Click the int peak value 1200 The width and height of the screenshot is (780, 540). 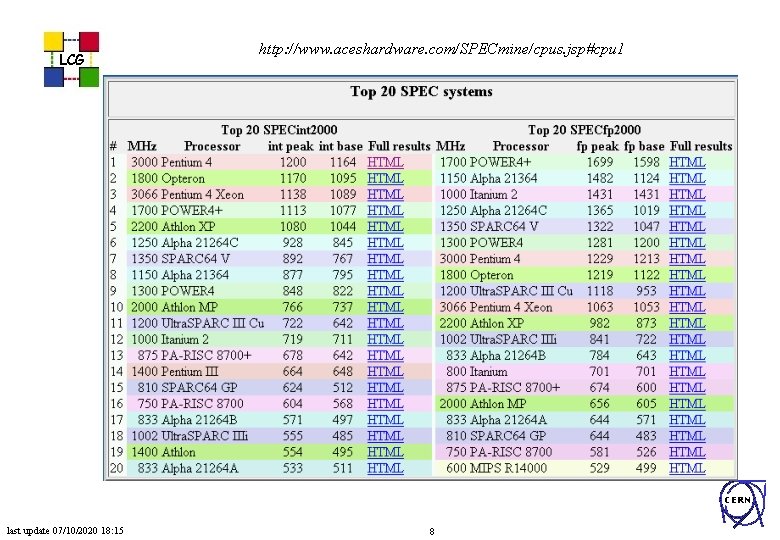pyautogui.click(x=293, y=162)
